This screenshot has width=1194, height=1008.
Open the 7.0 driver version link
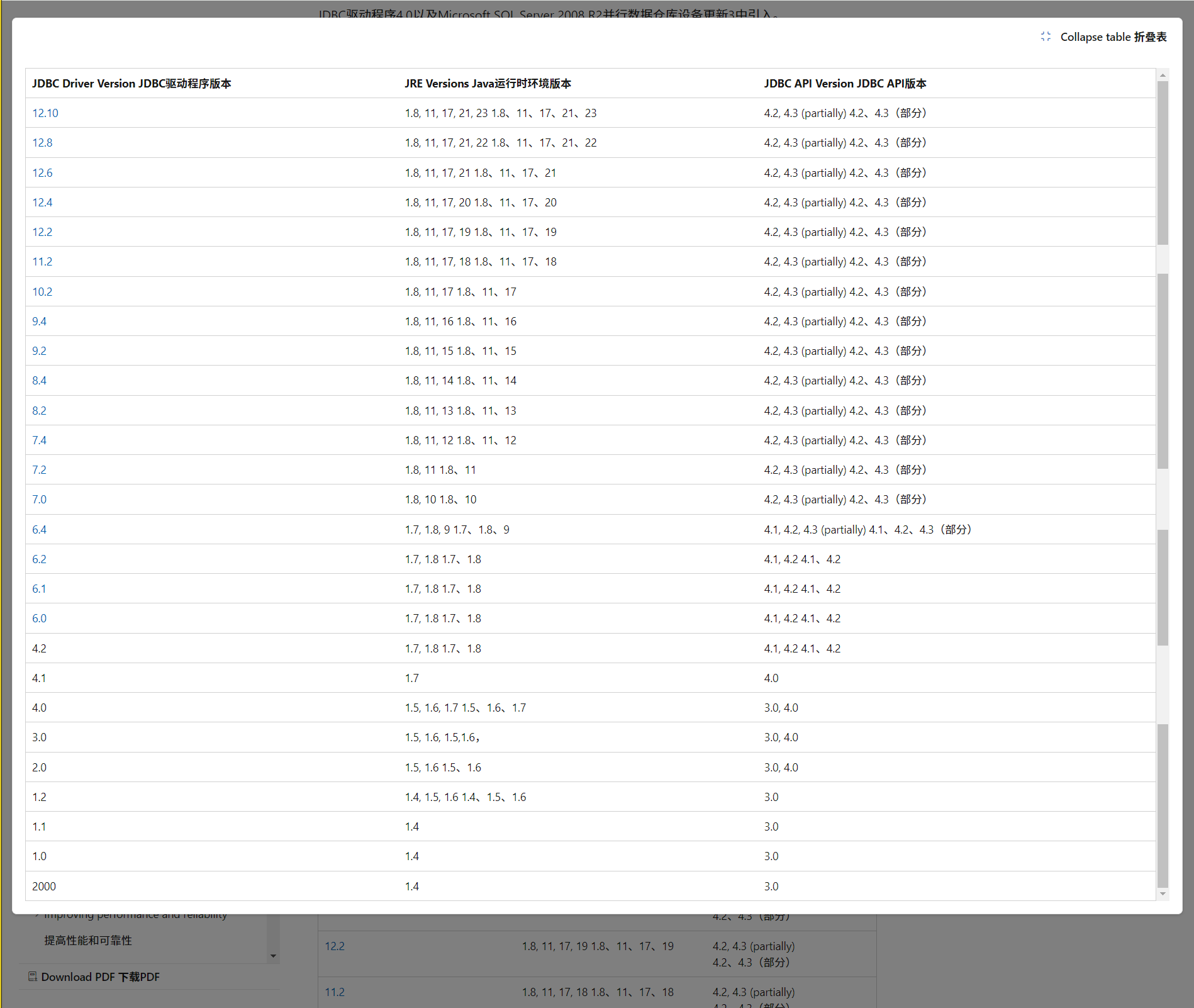pyautogui.click(x=39, y=500)
